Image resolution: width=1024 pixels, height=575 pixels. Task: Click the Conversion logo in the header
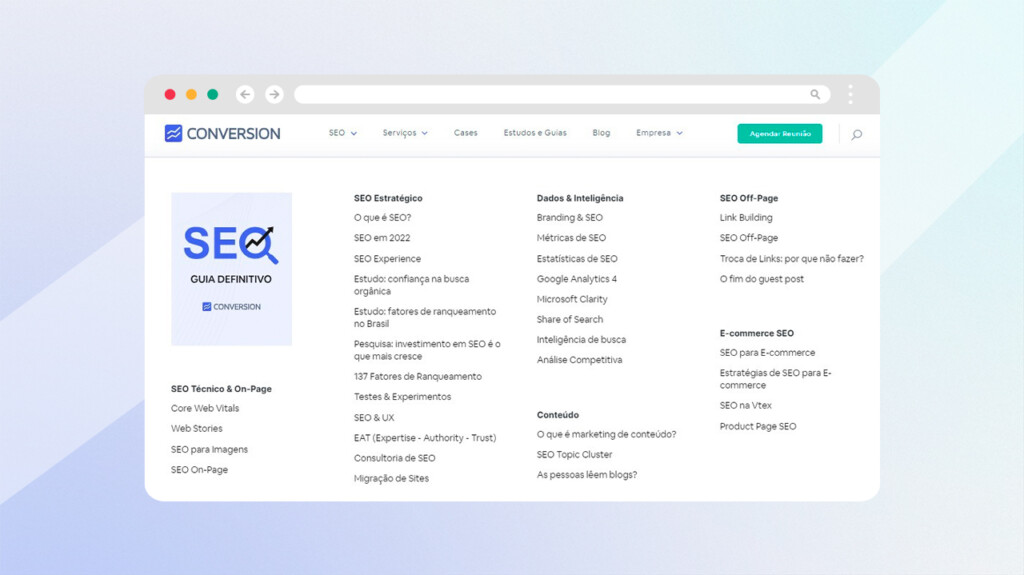223,133
